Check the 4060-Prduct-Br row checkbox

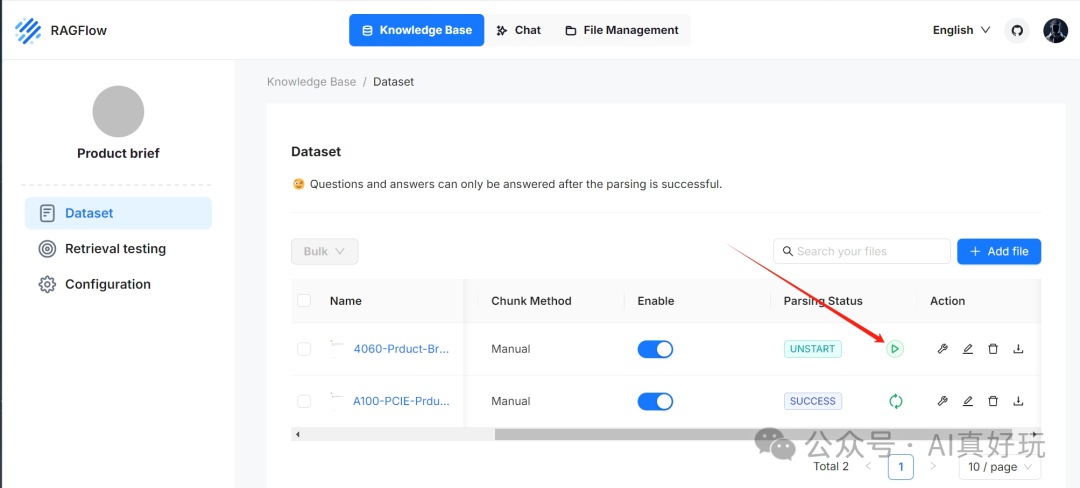point(304,349)
